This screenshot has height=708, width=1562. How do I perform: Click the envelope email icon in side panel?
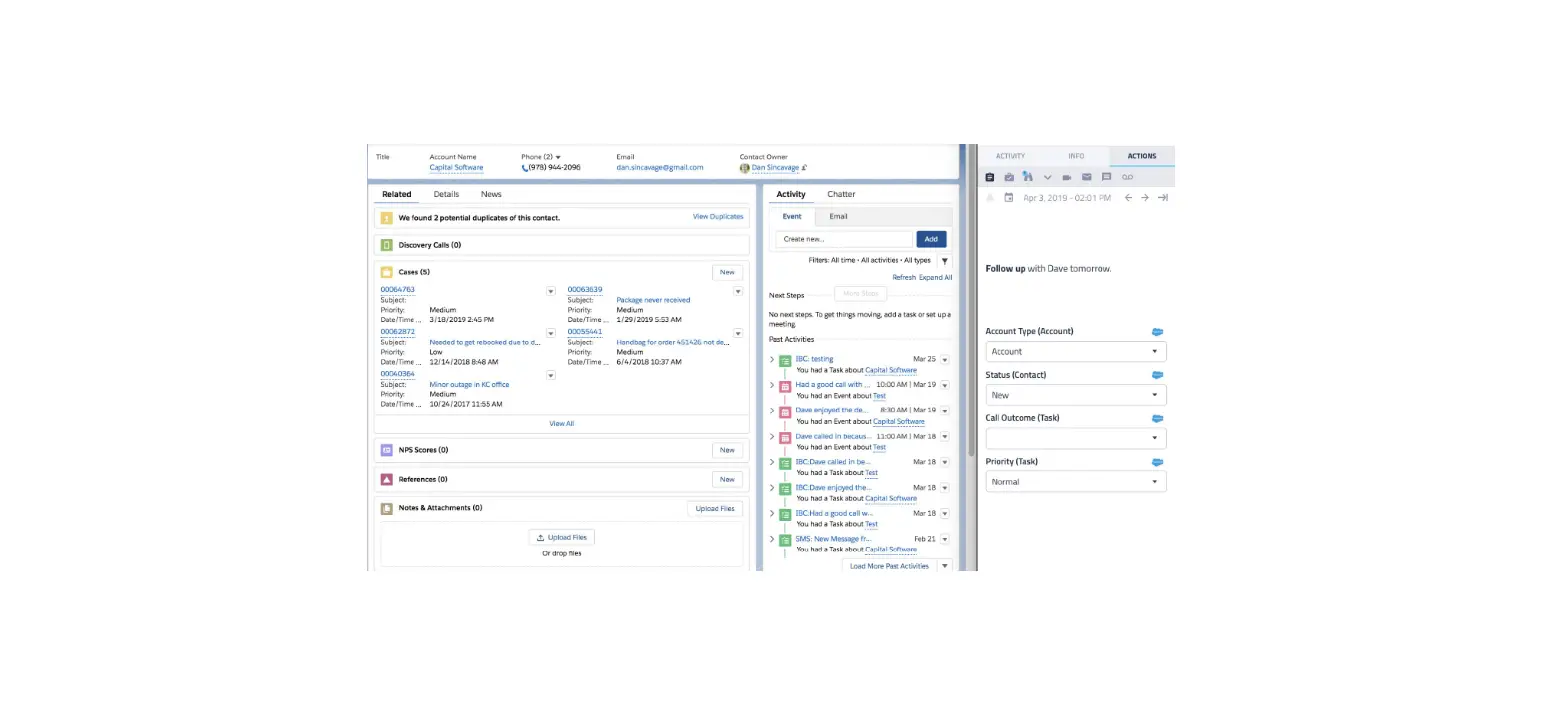click(x=1087, y=177)
